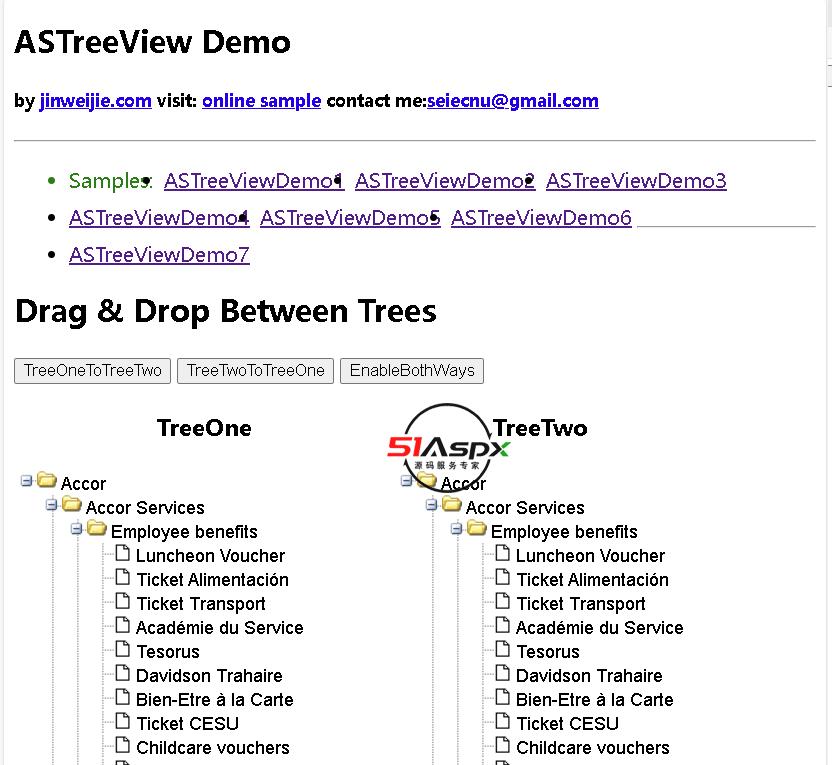Viewport: 832px width, 765px height.
Task: Click the Ticket CESU file icon in TreeOne
Action: click(x=123, y=720)
